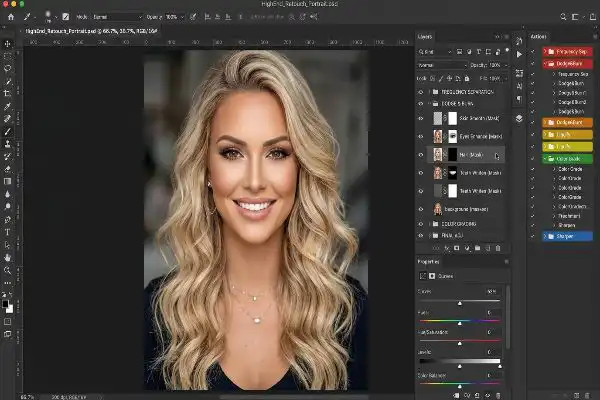Click the Curves value input field
This screenshot has height=400, width=600.
(492, 292)
